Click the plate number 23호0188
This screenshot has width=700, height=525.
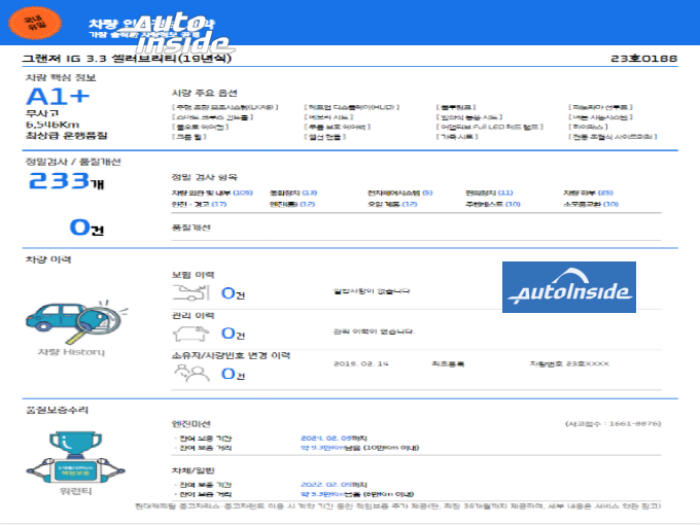click(x=644, y=58)
